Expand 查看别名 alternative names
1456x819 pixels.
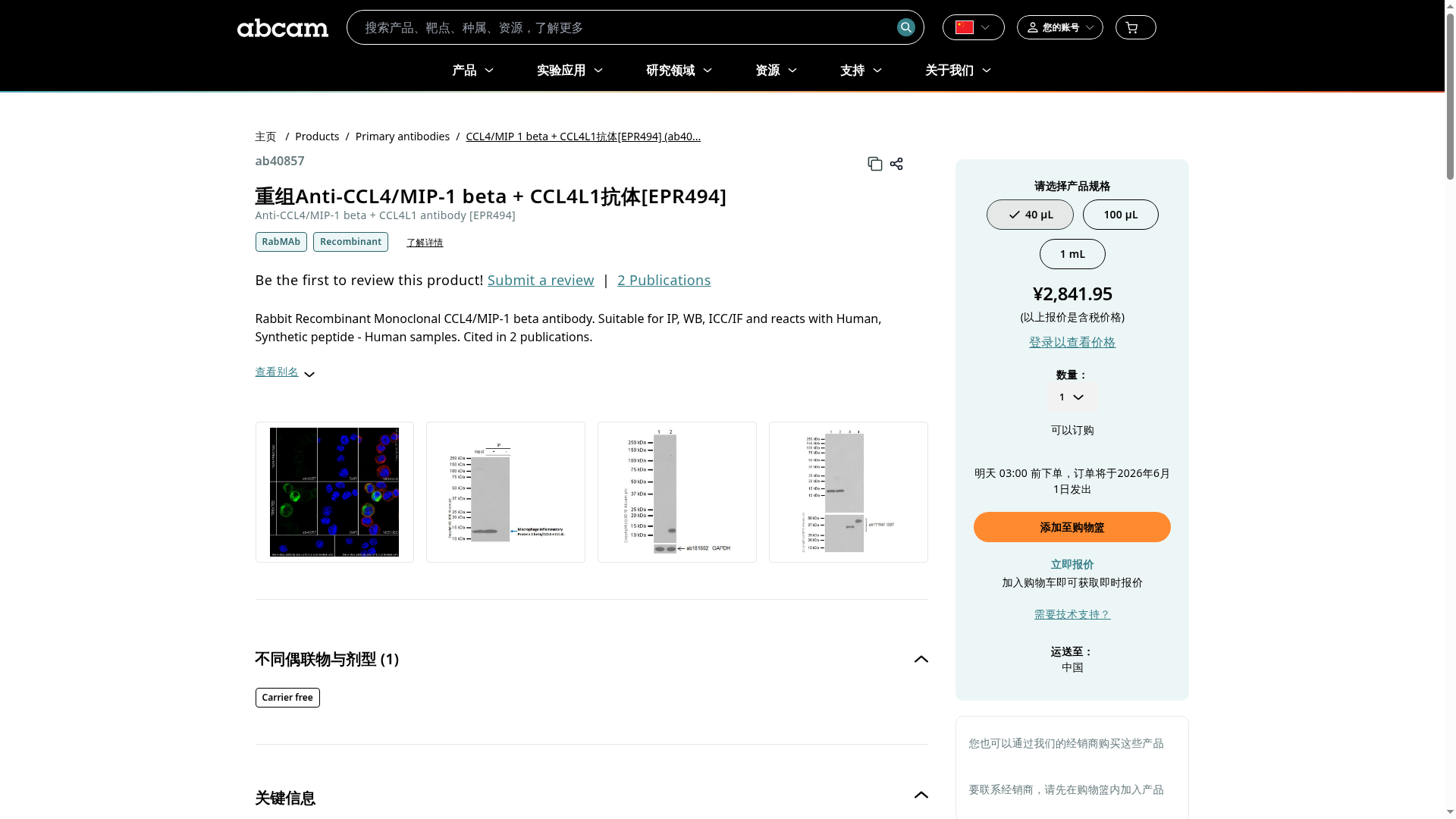pyautogui.click(x=284, y=372)
